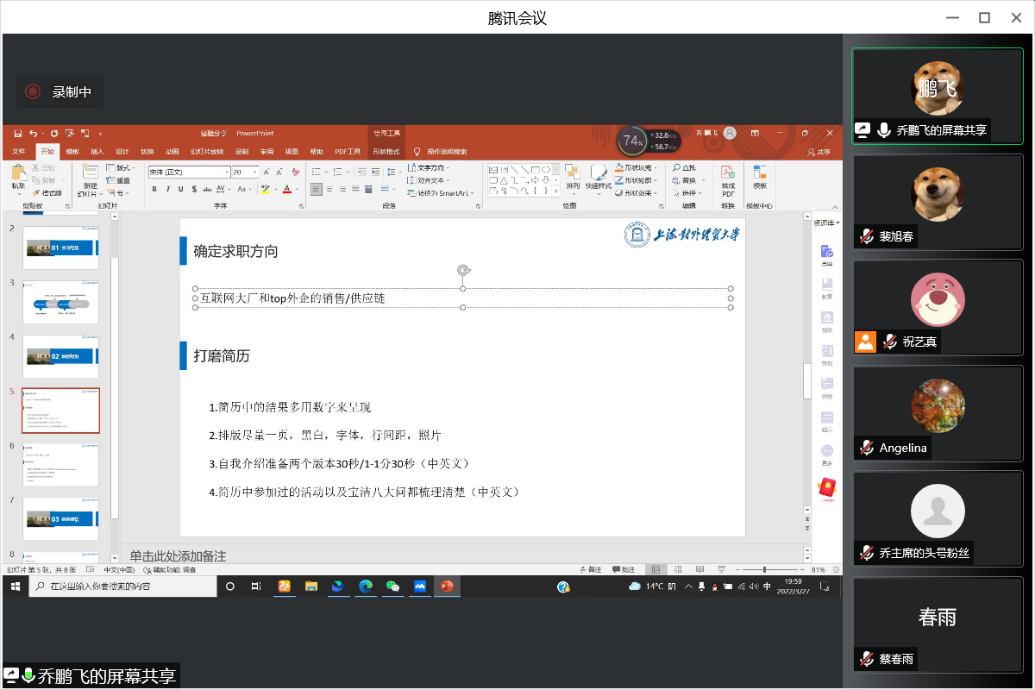Click the Underline formatting icon
The width and height of the screenshot is (1035, 690).
point(180,189)
